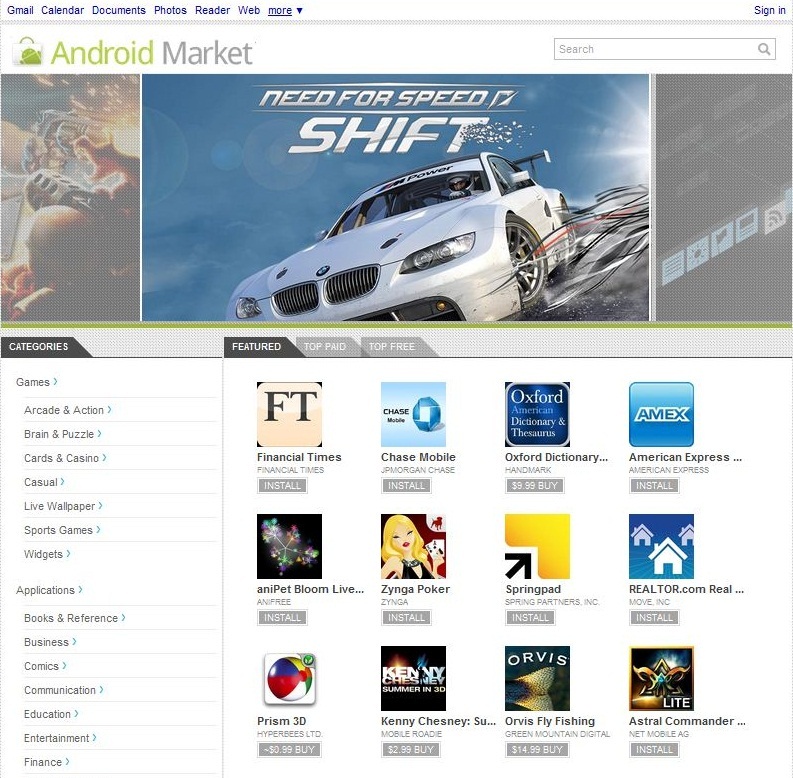Screen dimensions: 793x778
Task: Click the search magnifier icon
Action: tap(764, 49)
